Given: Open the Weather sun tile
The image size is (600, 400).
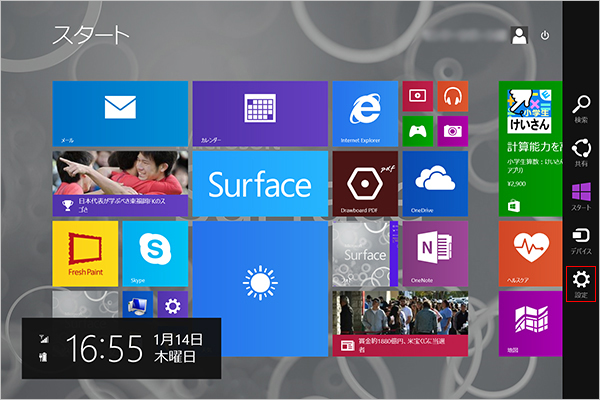Looking at the screenshot, I should pyautogui.click(x=260, y=289).
